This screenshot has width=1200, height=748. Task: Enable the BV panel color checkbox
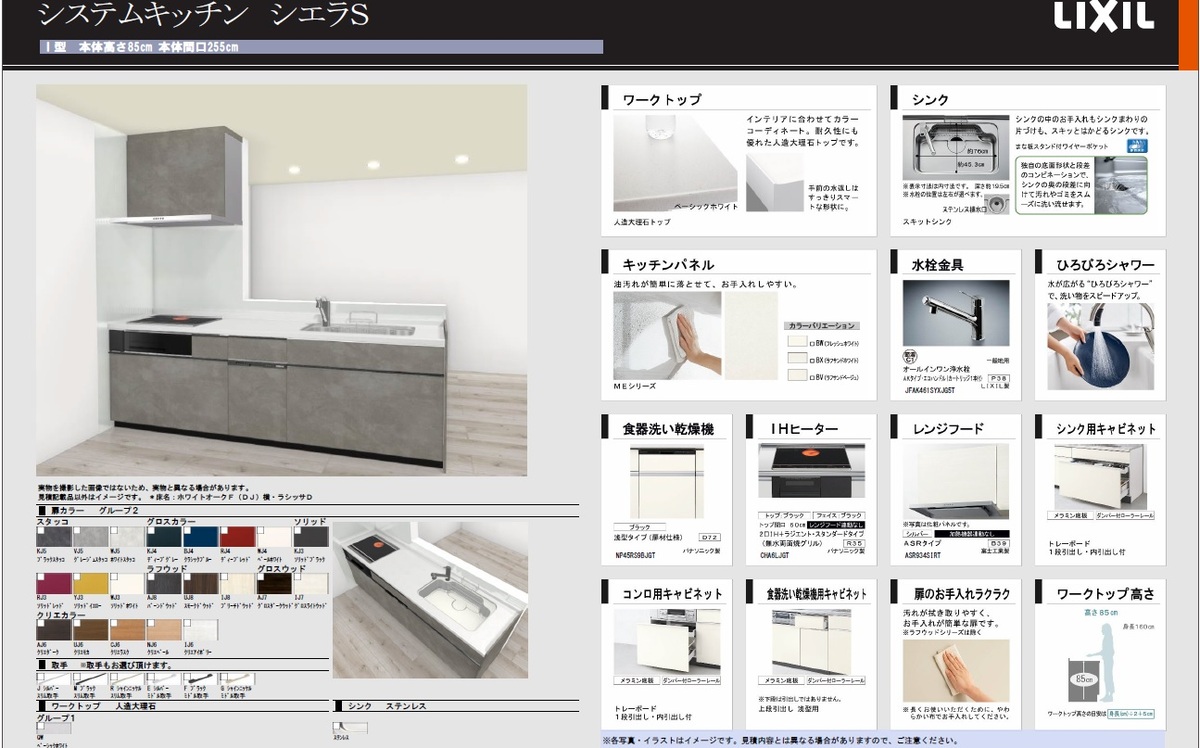(x=812, y=376)
